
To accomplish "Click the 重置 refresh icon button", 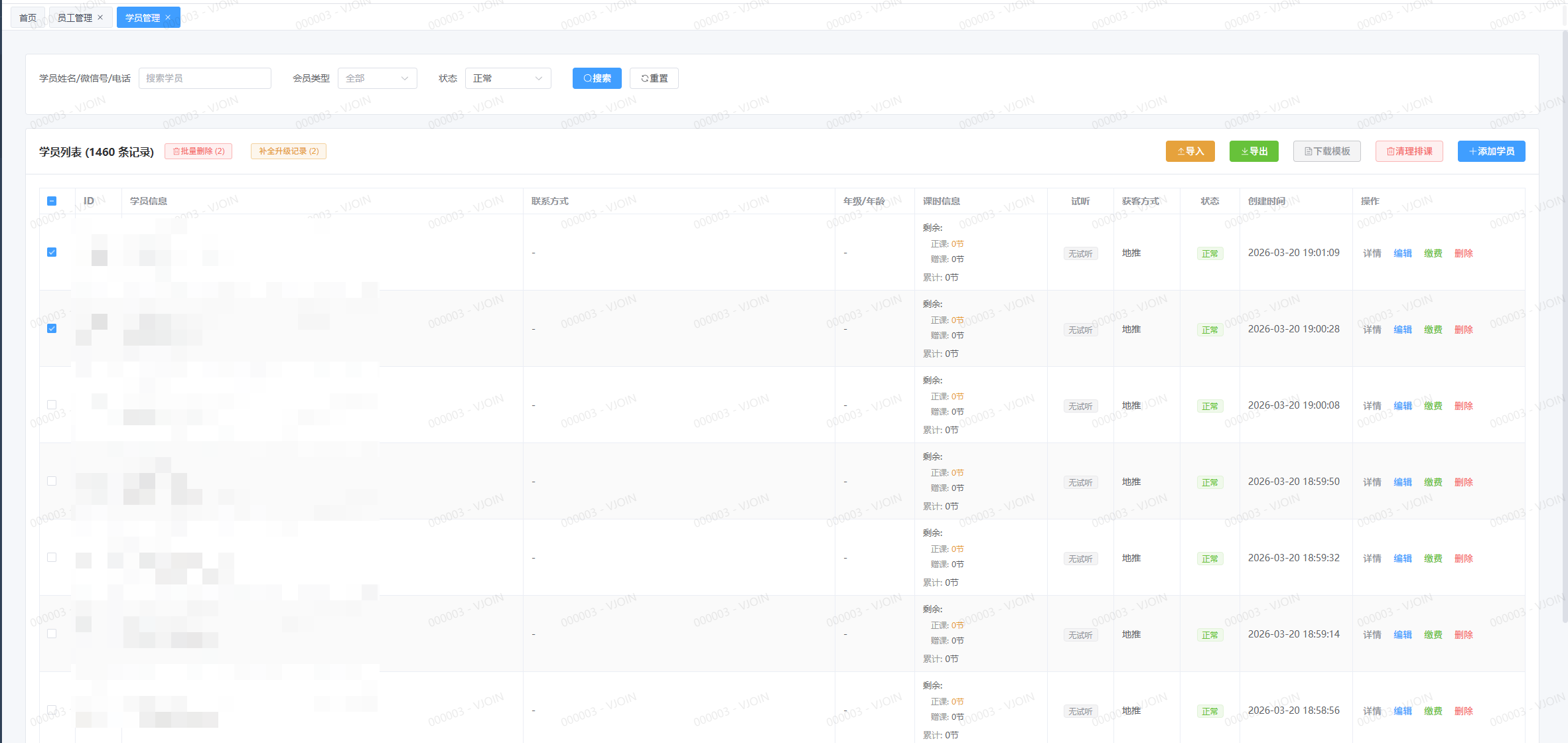I will (654, 78).
